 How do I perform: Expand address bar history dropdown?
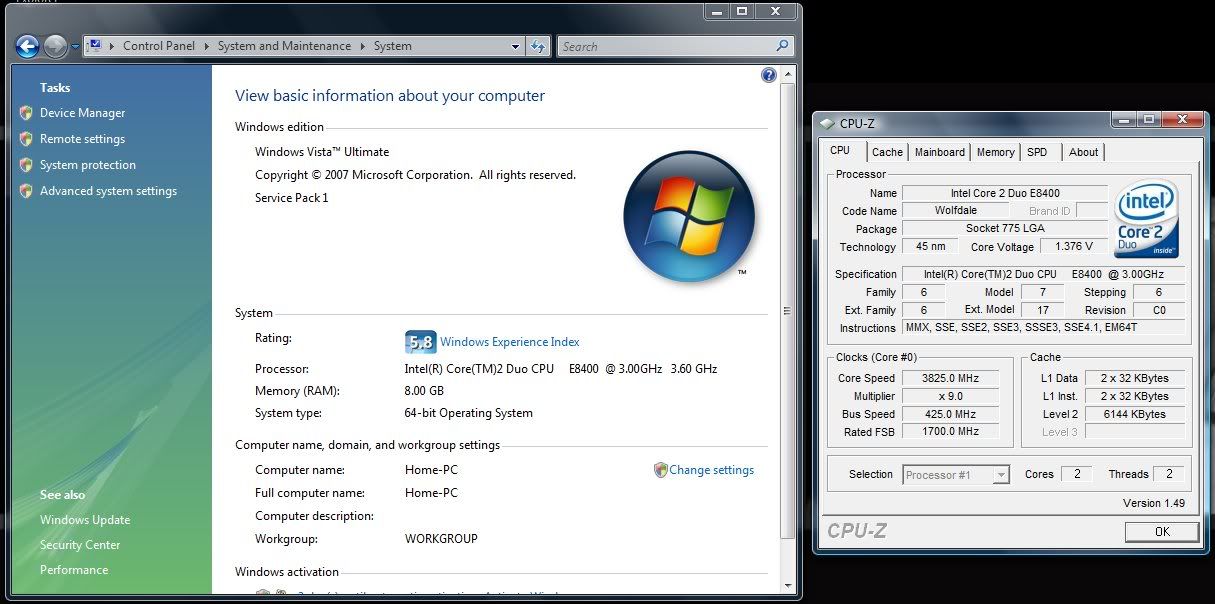[516, 46]
